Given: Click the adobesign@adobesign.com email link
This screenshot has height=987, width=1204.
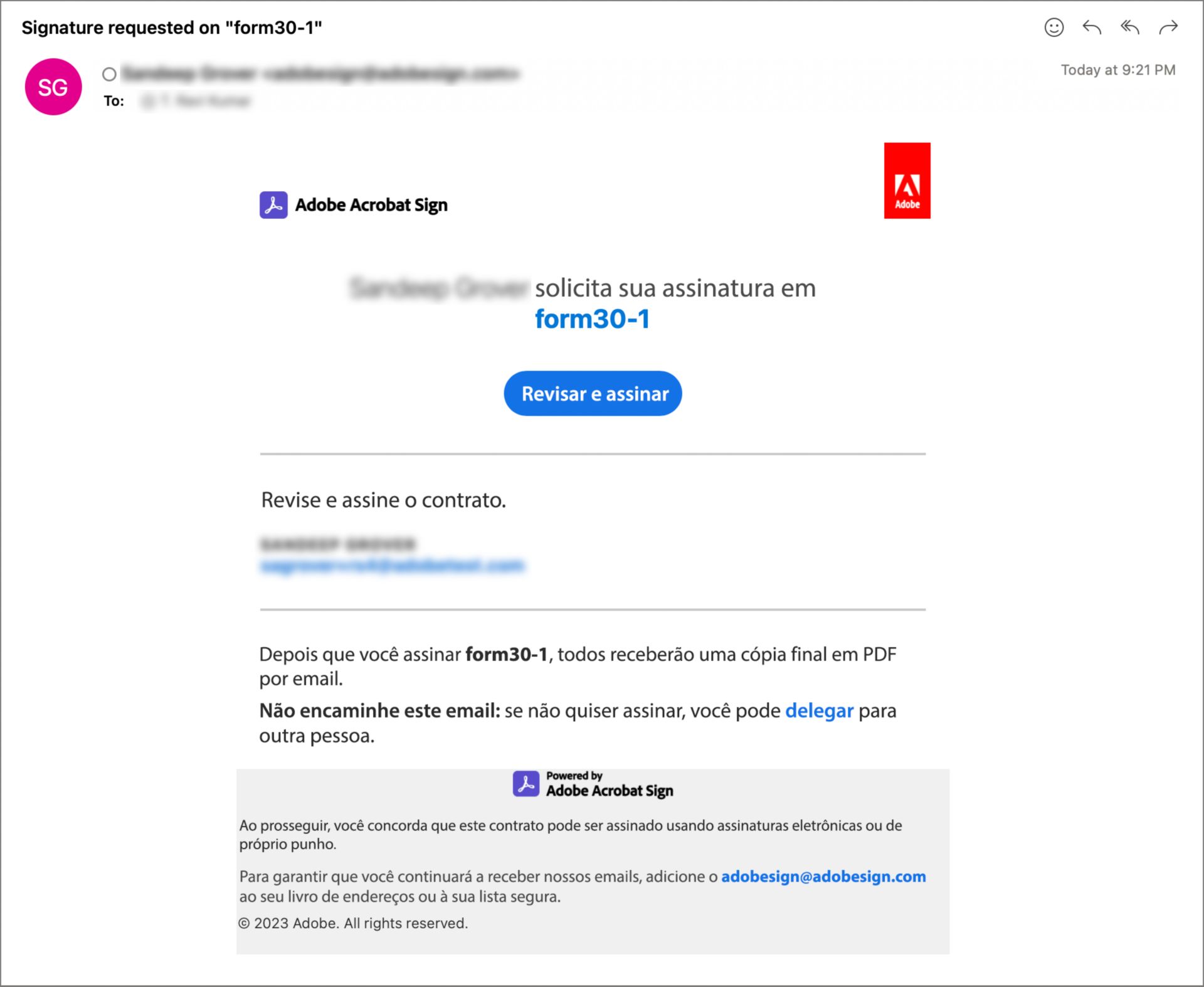Looking at the screenshot, I should 823,876.
